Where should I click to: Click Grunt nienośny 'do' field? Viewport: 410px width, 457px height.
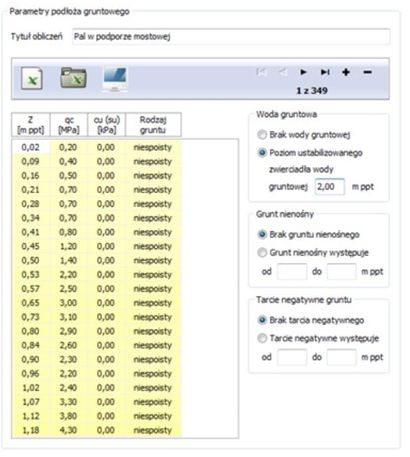(x=341, y=272)
